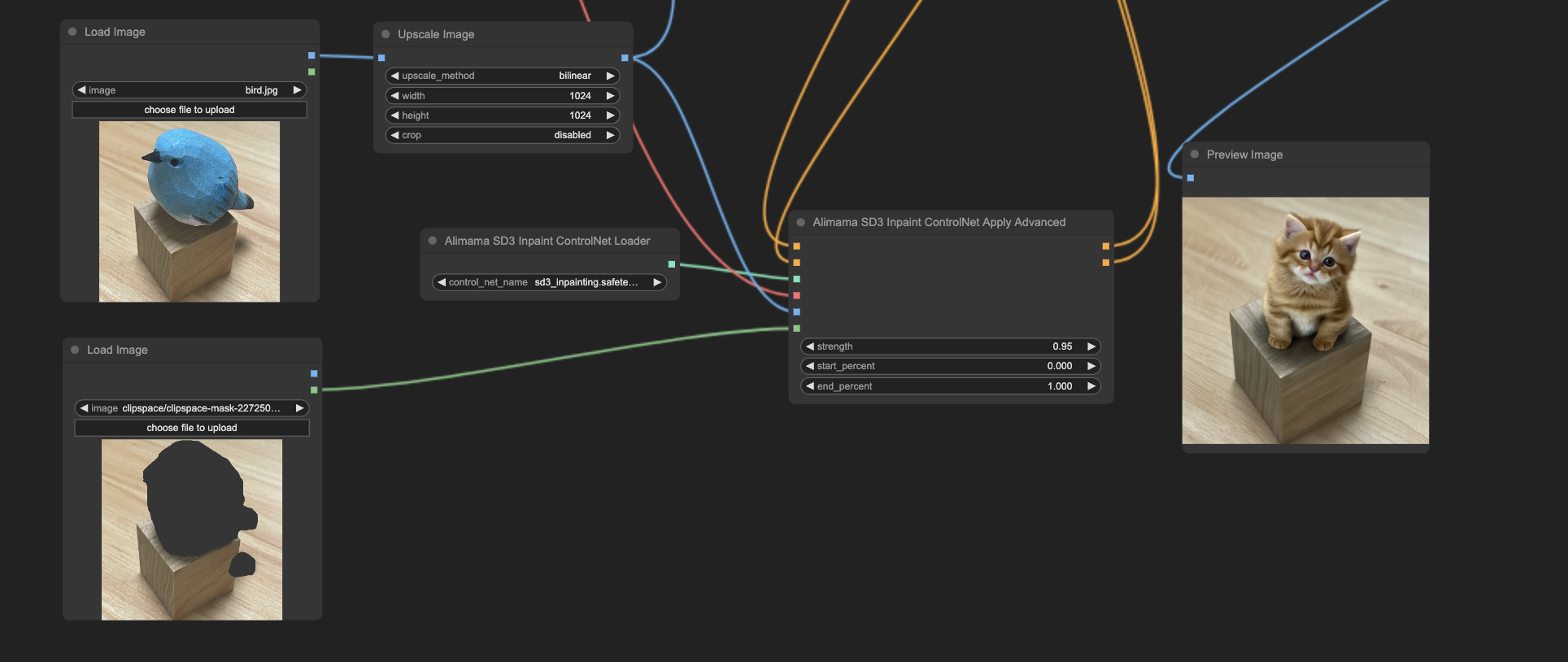Click the blue bird image thumbnail

click(x=189, y=211)
